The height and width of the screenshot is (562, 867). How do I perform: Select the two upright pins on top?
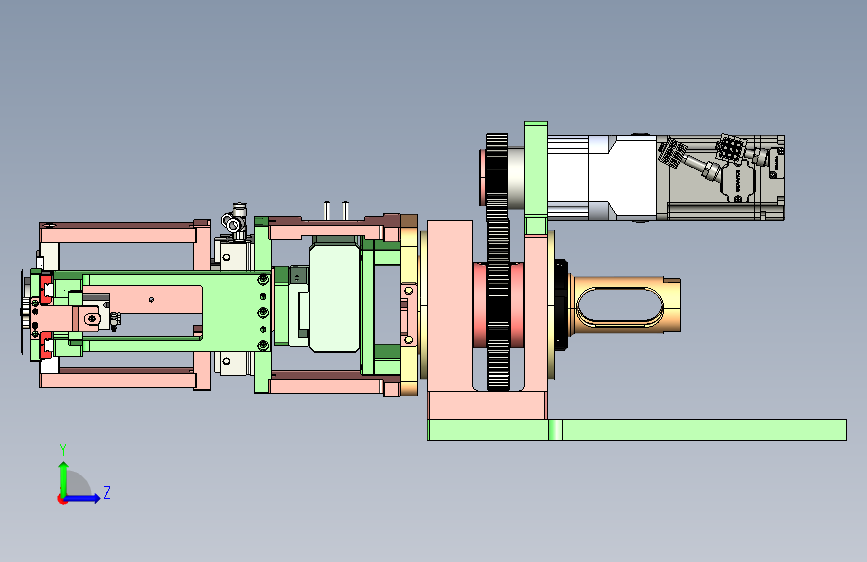pyautogui.click(x=336, y=211)
